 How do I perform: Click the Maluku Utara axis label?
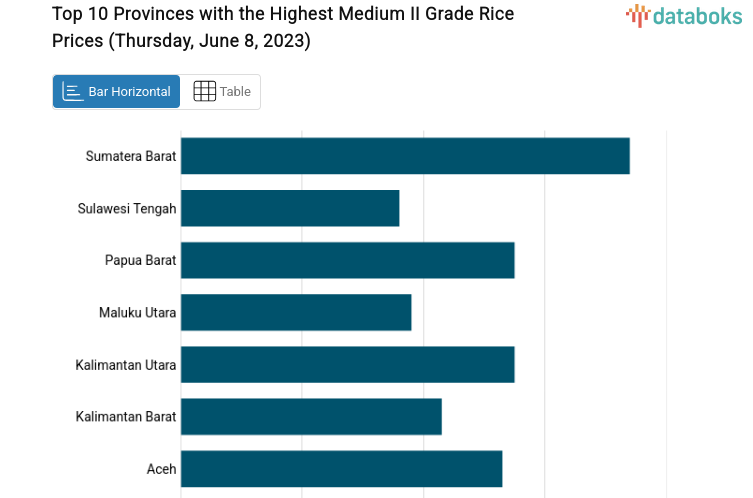click(x=138, y=312)
